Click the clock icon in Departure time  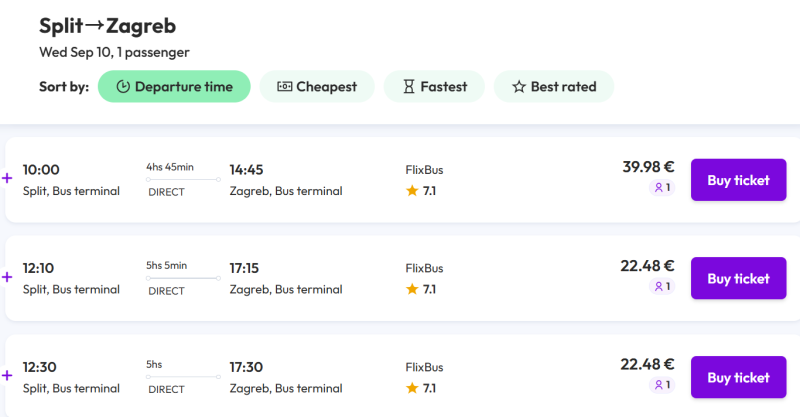(123, 87)
